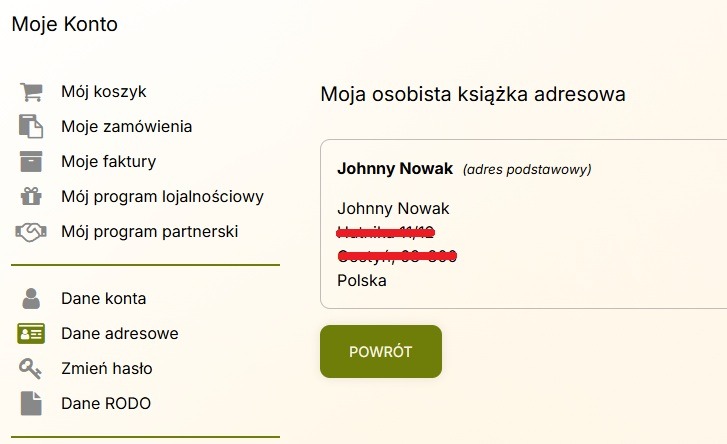727x444 pixels.
Task: Click the address card icon
Action: pos(31,333)
